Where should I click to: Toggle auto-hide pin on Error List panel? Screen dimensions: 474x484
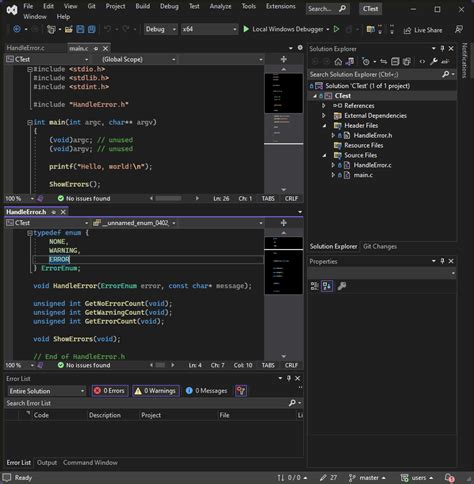coord(289,378)
